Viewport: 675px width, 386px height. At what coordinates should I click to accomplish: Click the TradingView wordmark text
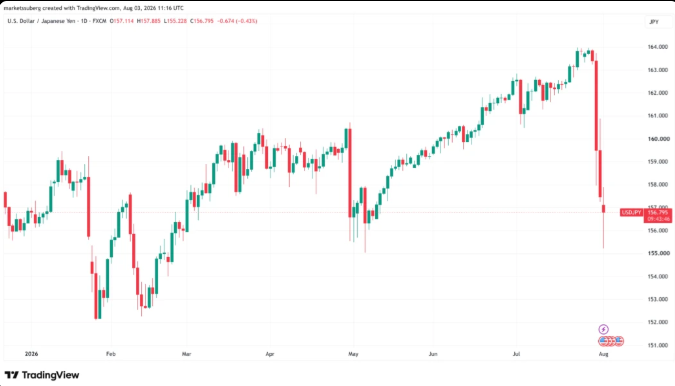coord(50,375)
